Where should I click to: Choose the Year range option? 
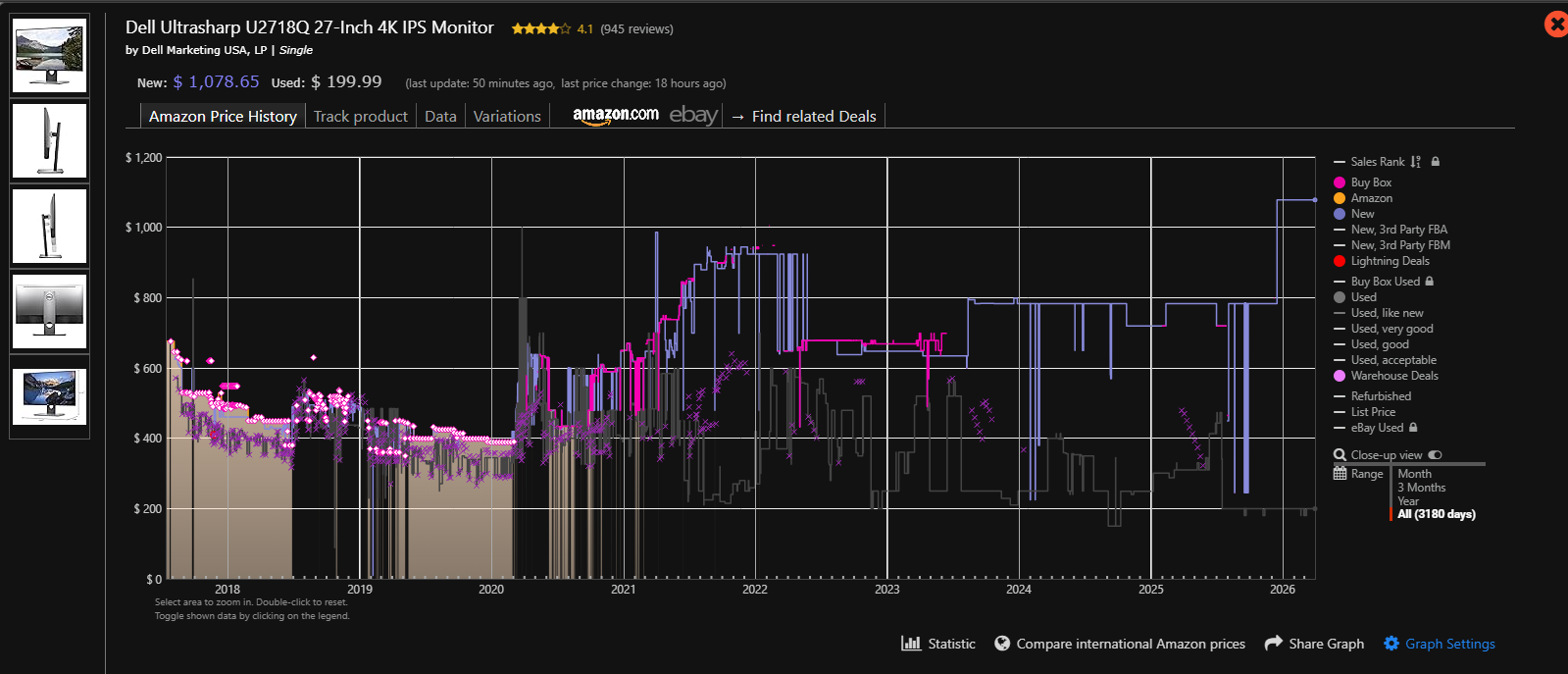[1408, 501]
